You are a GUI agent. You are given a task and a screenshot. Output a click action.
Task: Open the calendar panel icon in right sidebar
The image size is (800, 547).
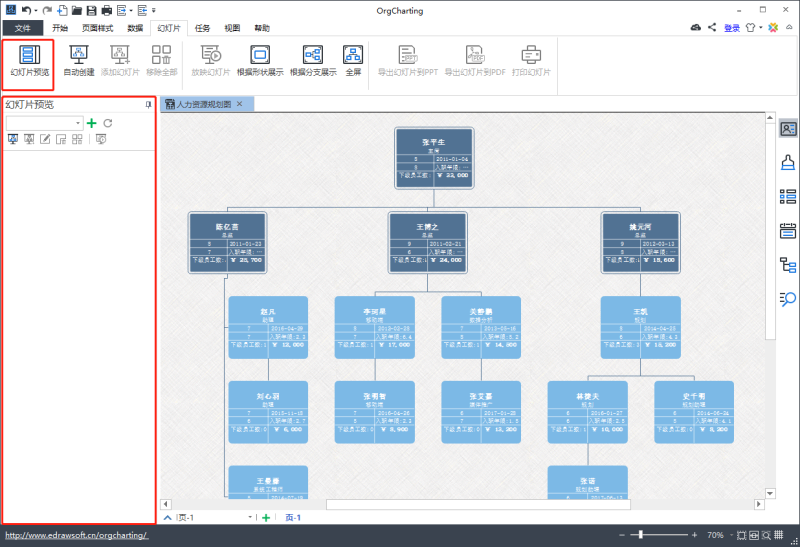pos(788,231)
